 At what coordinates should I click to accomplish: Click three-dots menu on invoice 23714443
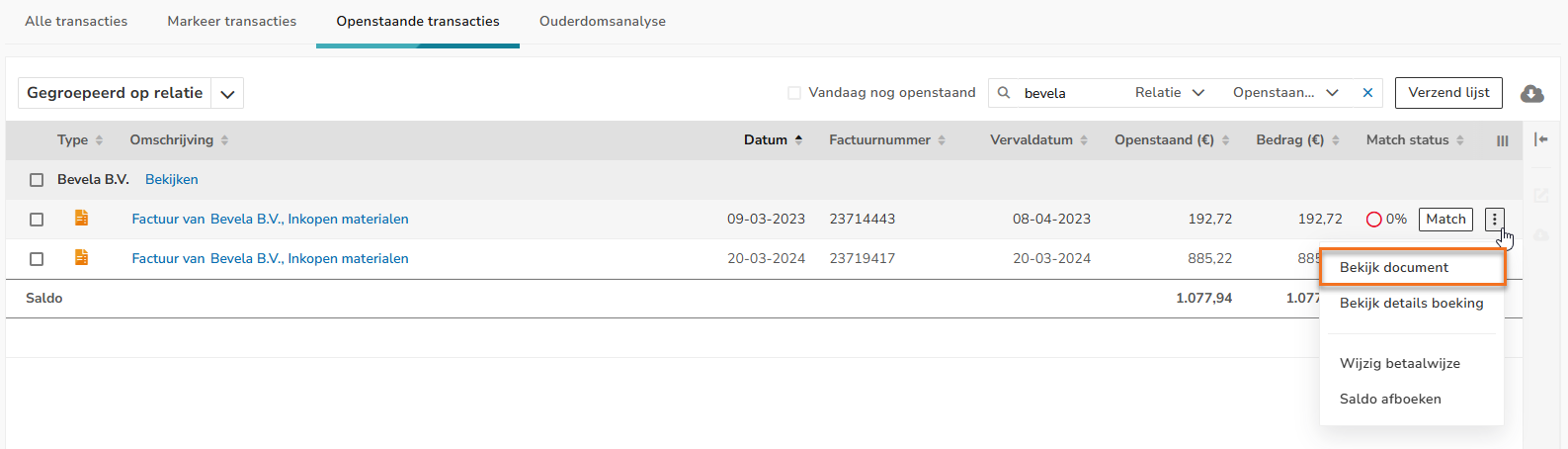click(x=1494, y=219)
